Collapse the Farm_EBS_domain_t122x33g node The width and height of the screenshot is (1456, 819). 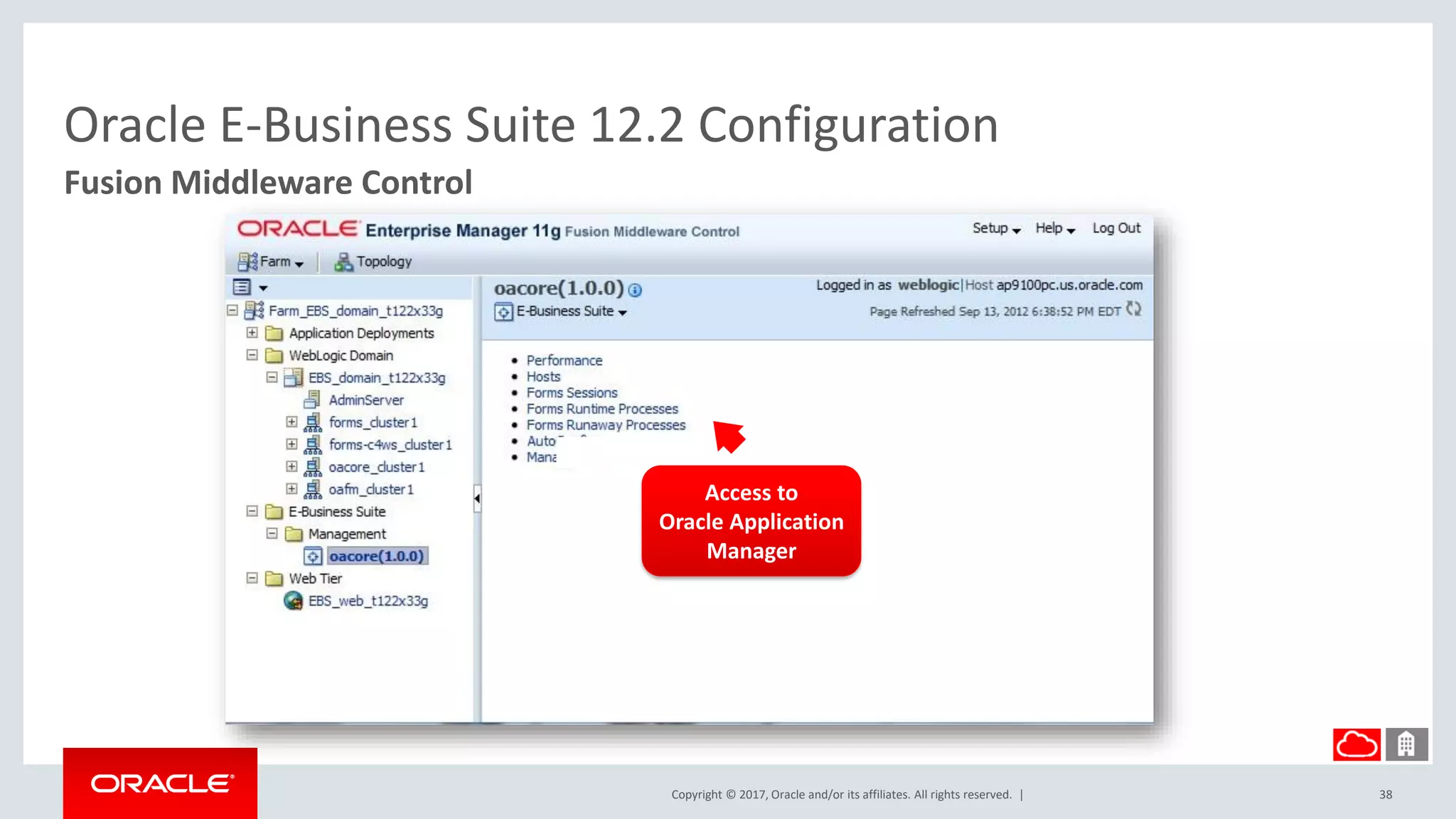tap(232, 311)
